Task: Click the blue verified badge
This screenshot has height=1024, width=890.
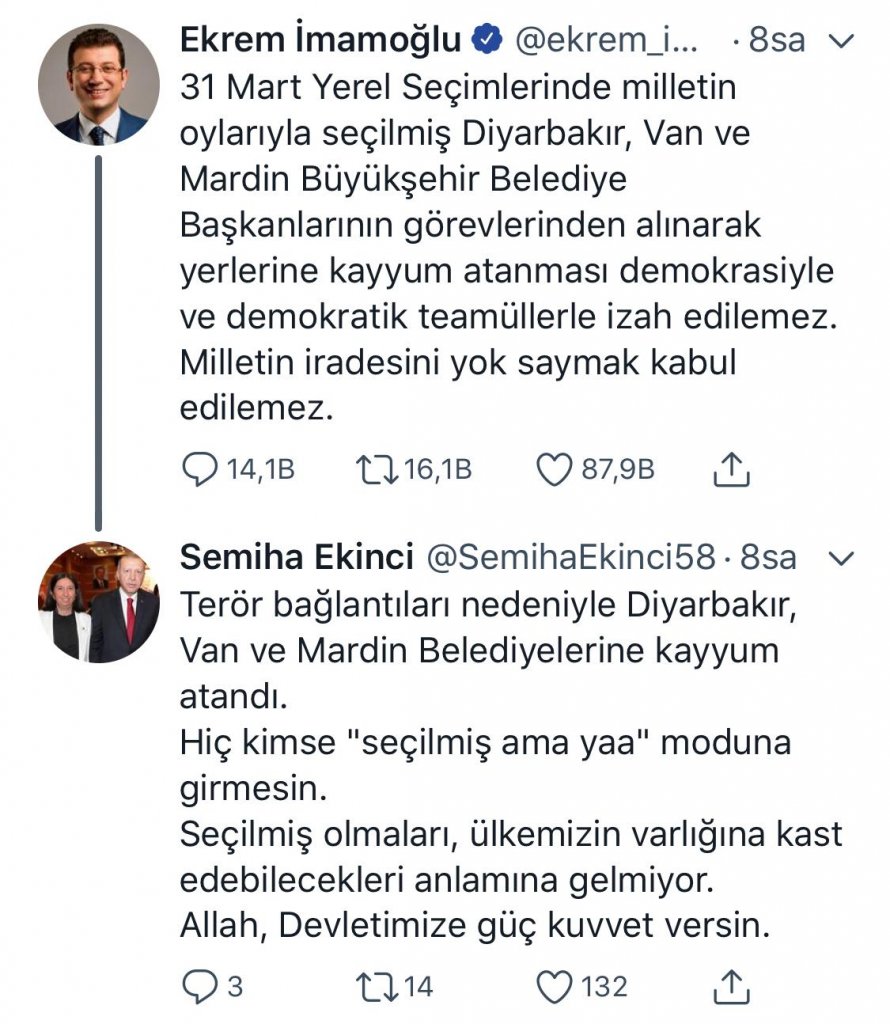Action: tap(487, 40)
